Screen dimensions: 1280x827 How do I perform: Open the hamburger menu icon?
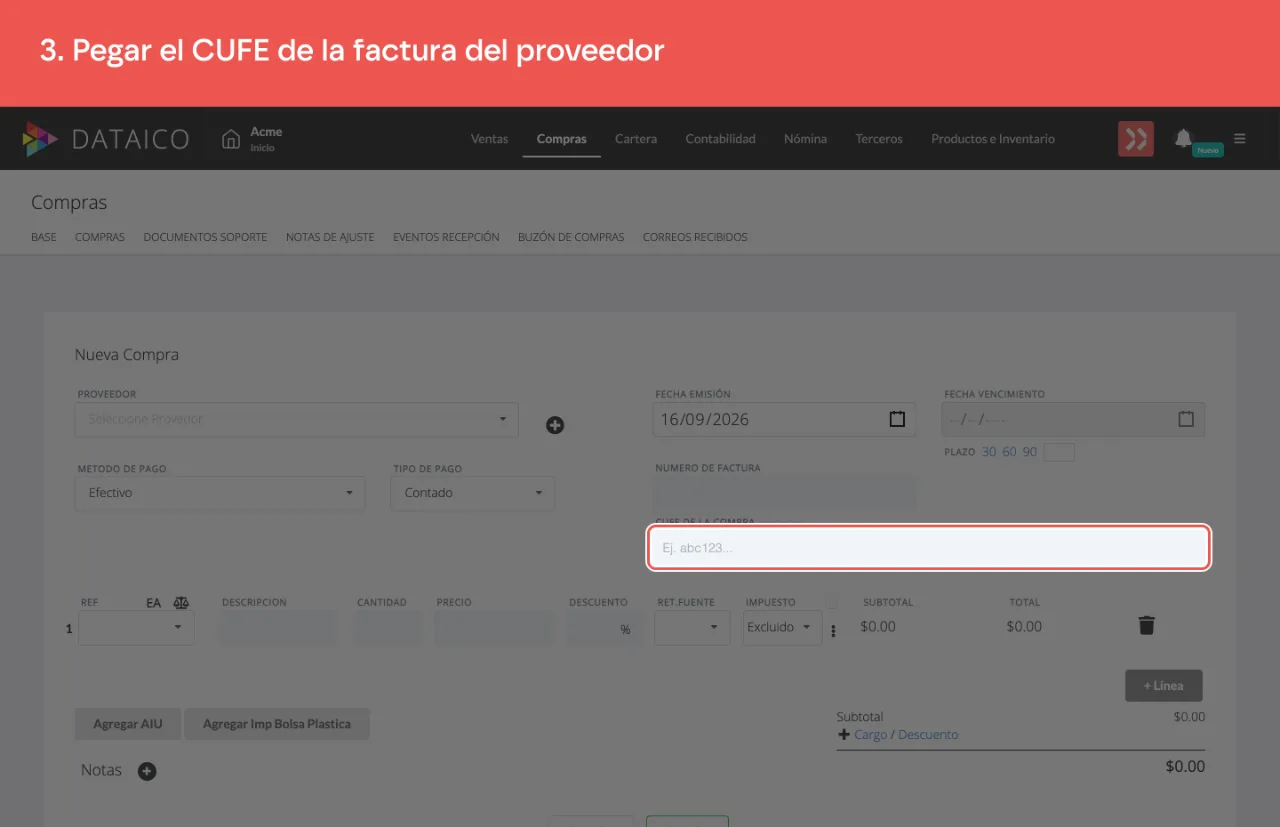click(1240, 138)
